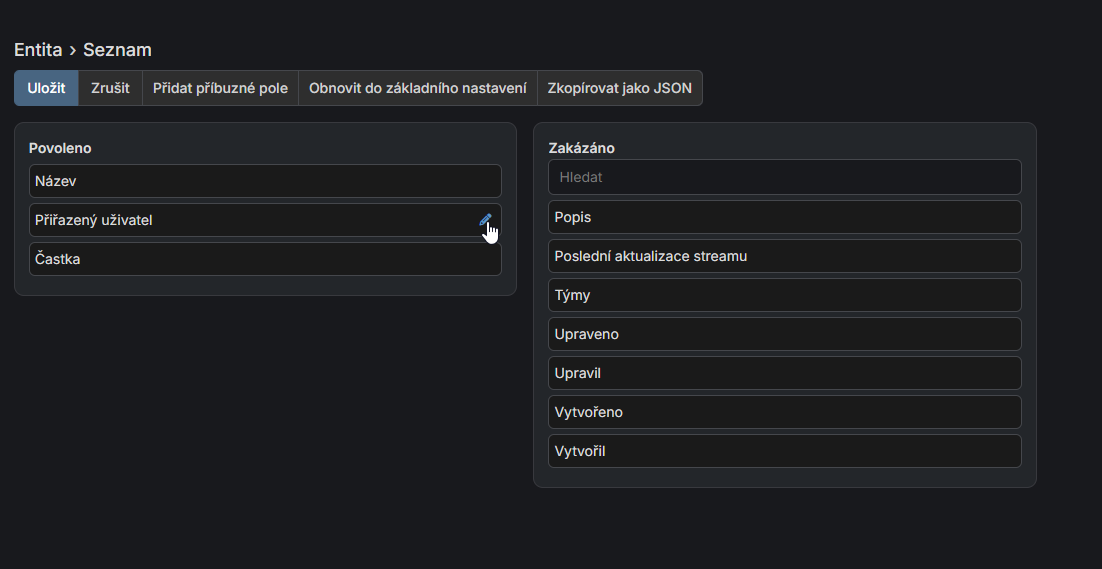Select the Název field in Povoleno

coord(265,181)
